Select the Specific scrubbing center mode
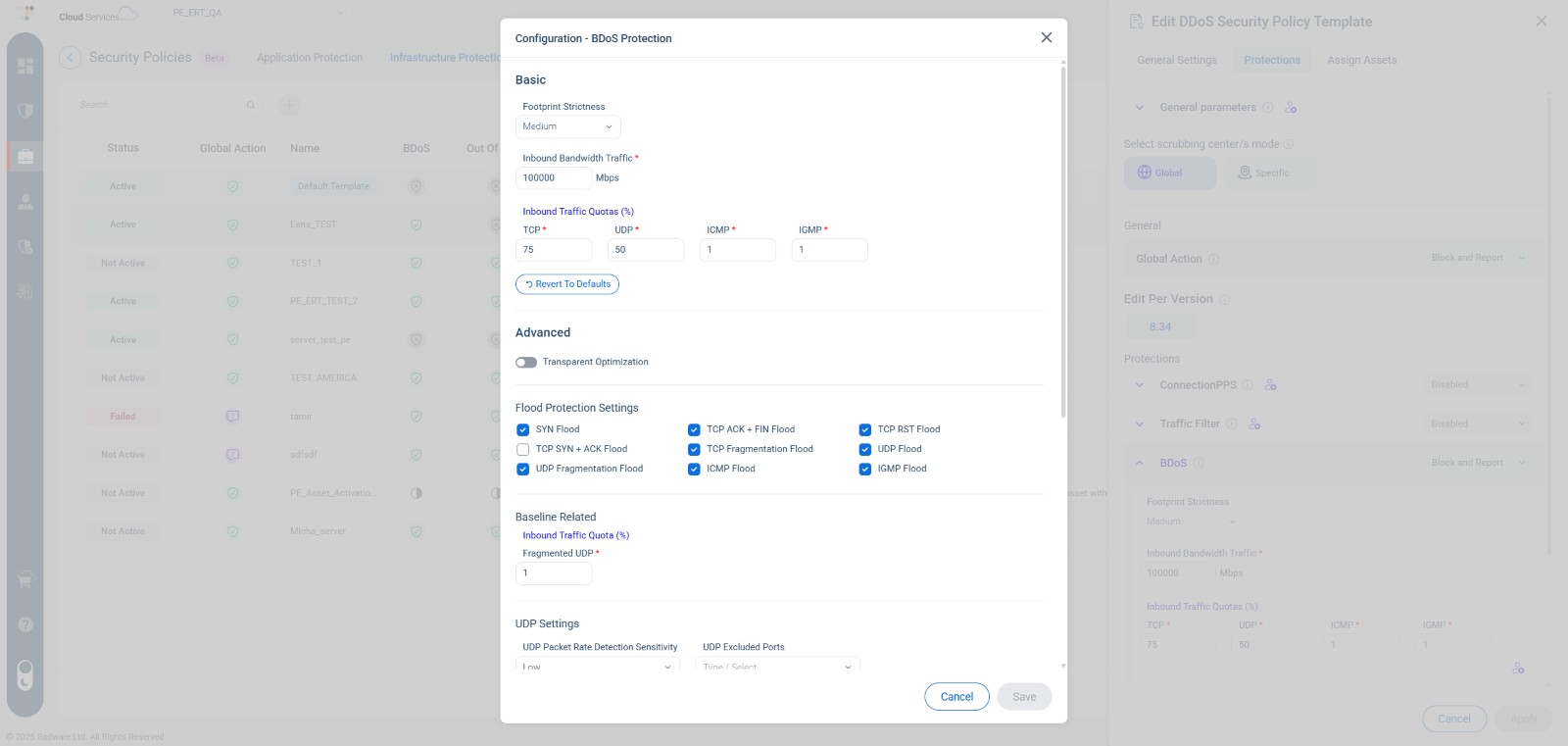Viewport: 1568px width, 746px height. (x=1264, y=173)
